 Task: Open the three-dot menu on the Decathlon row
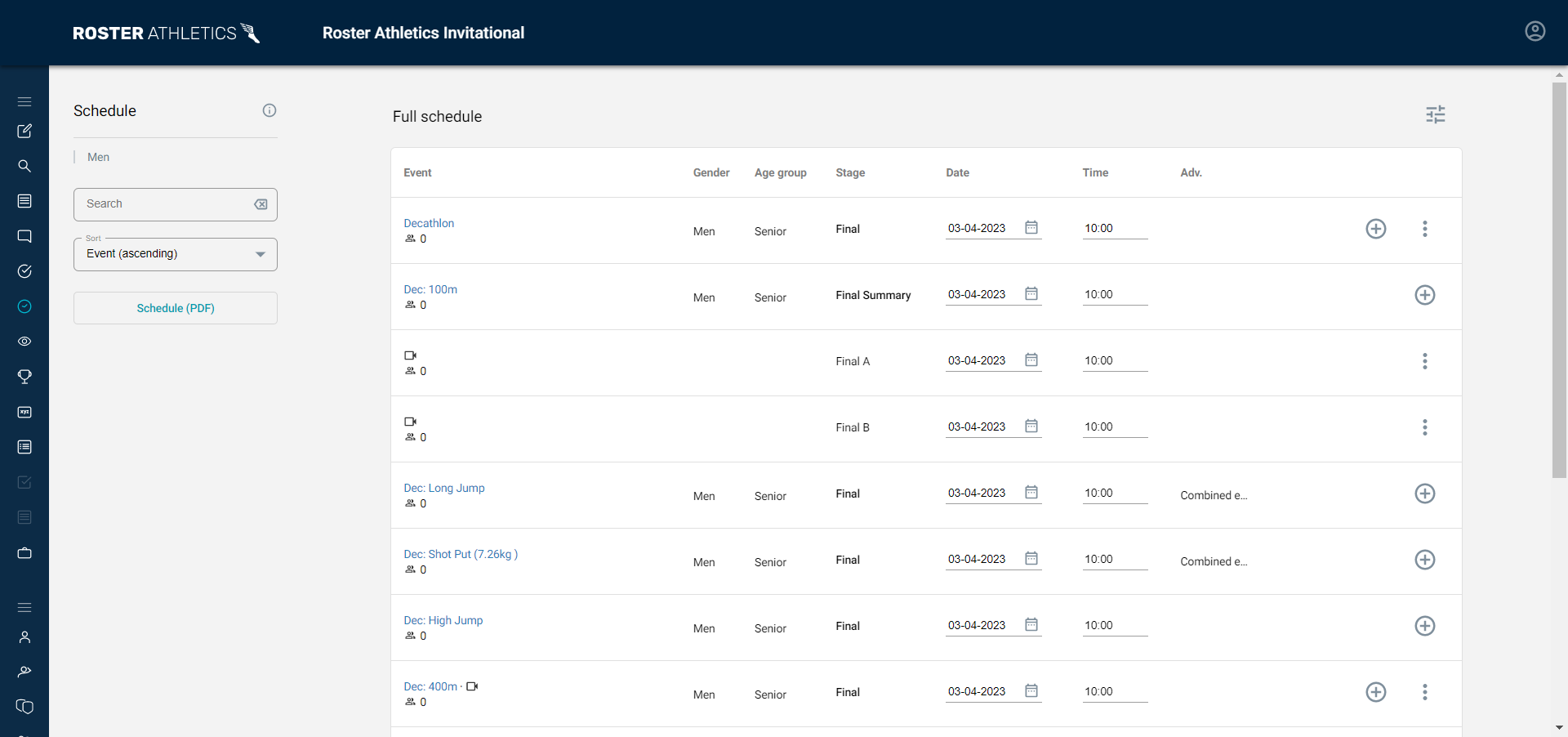click(x=1425, y=229)
